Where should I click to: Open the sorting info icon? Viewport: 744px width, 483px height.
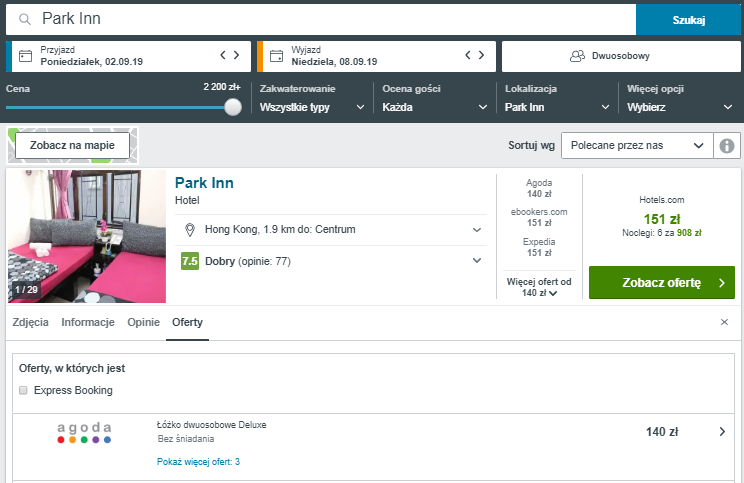click(x=726, y=146)
